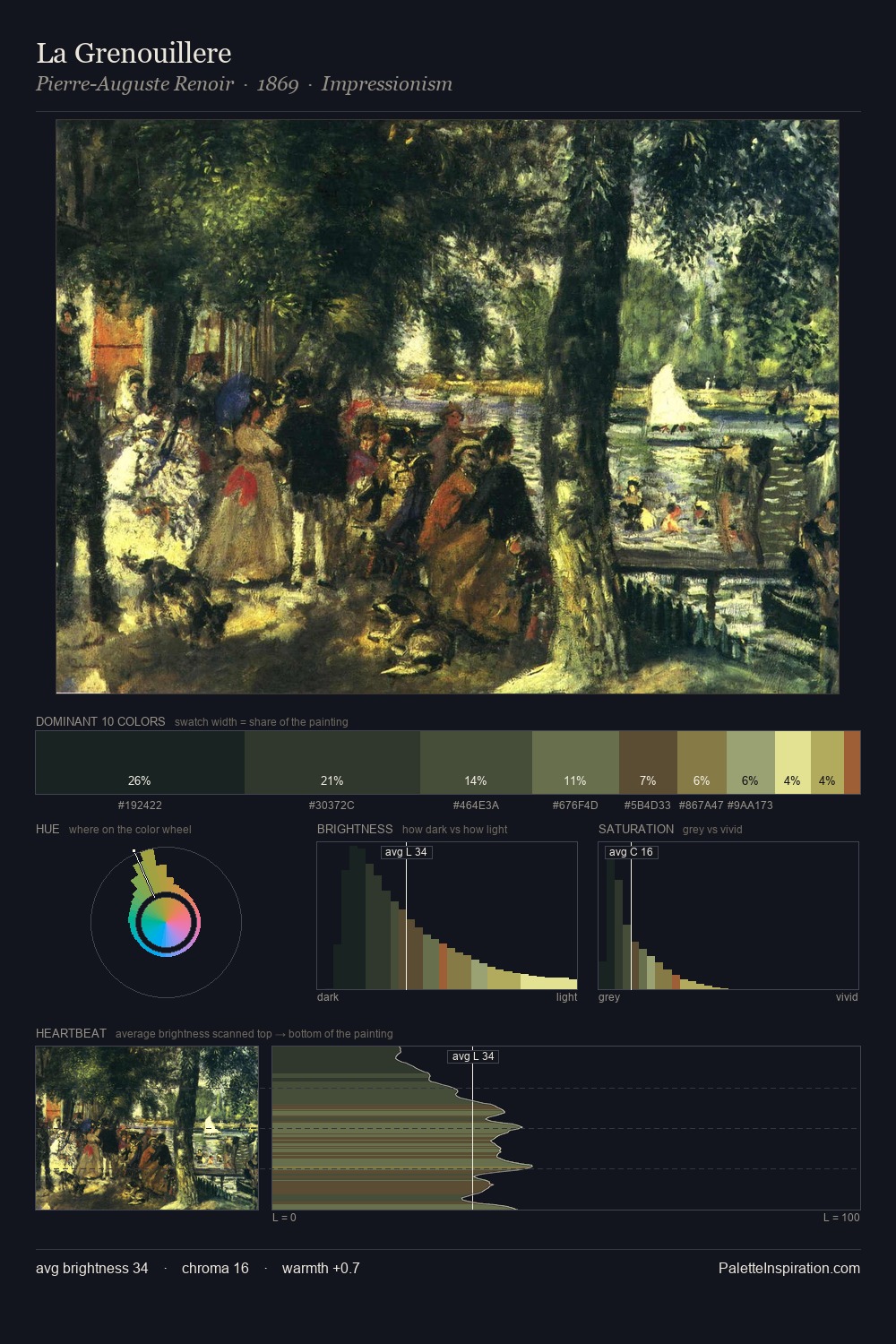Click the hex label #5B4D33

[647, 806]
